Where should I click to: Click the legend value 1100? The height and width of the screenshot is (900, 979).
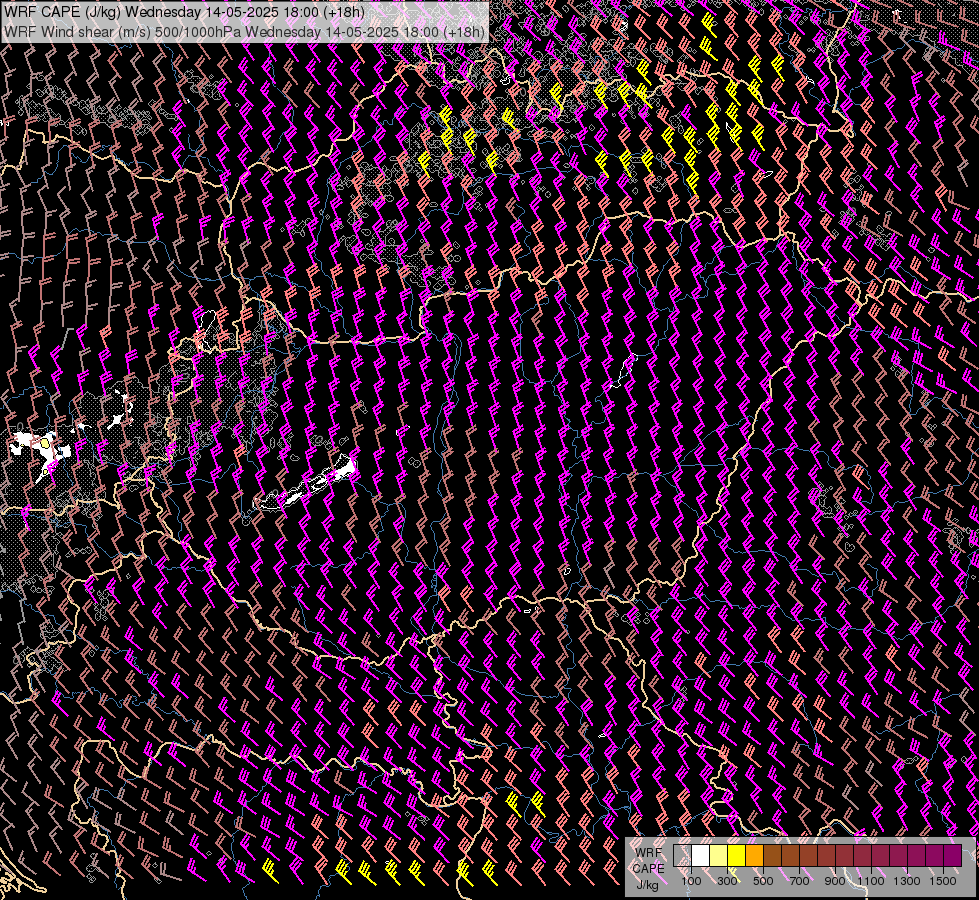coord(871,881)
